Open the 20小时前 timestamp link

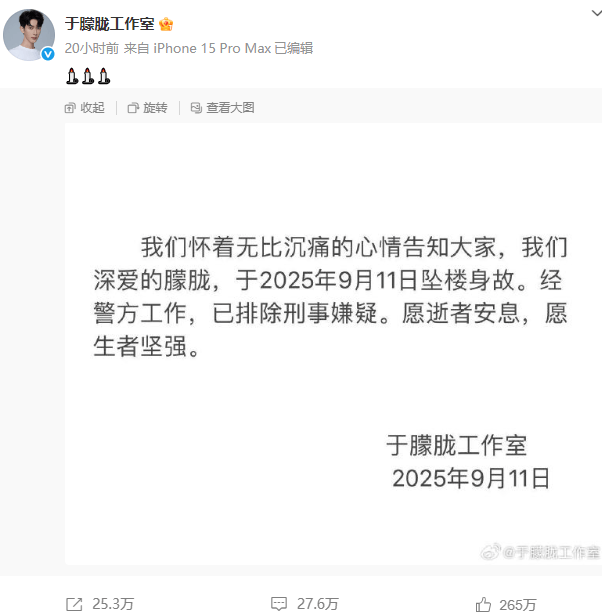(x=92, y=48)
